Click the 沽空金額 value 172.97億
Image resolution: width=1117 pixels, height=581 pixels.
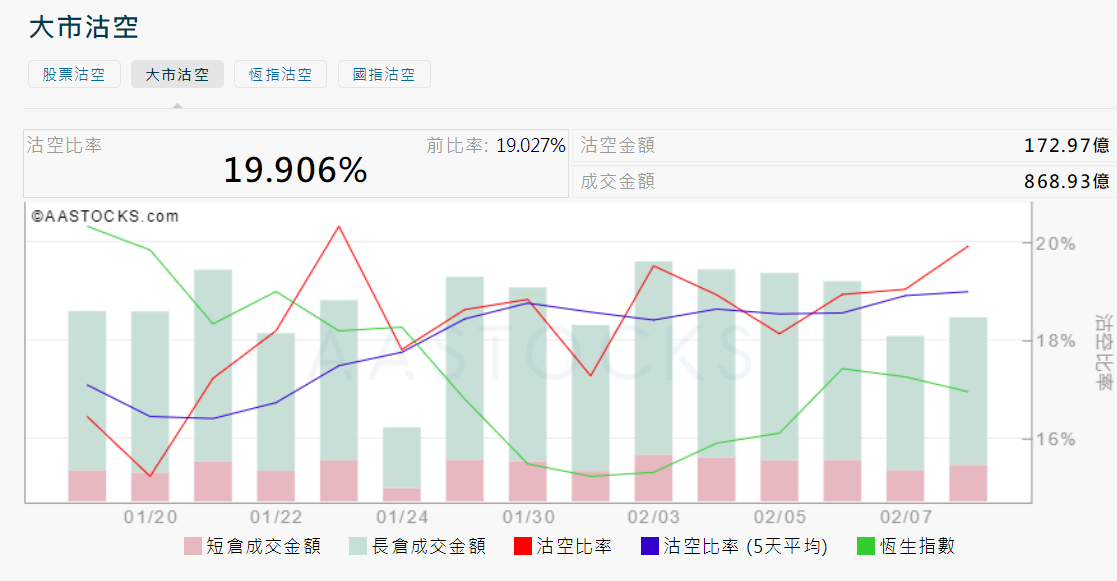1066,146
